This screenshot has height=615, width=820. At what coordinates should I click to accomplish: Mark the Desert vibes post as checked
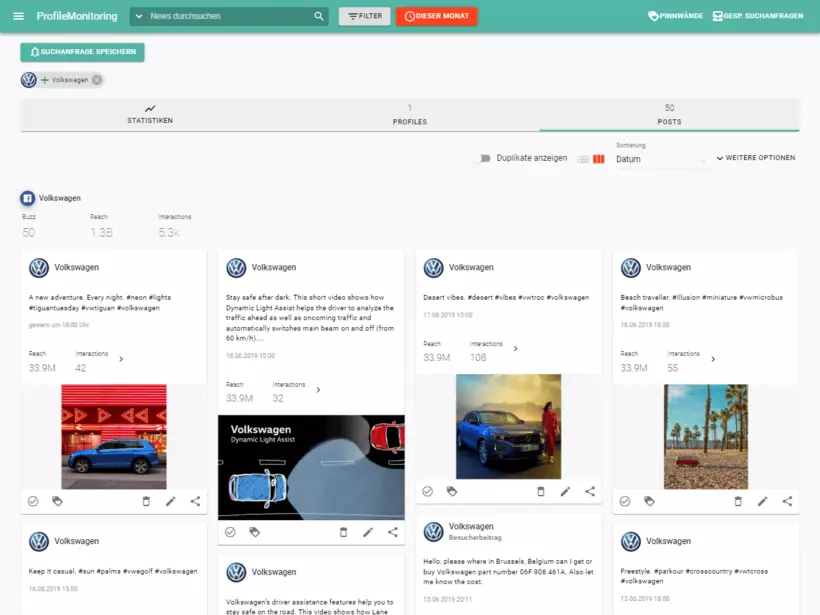428,492
